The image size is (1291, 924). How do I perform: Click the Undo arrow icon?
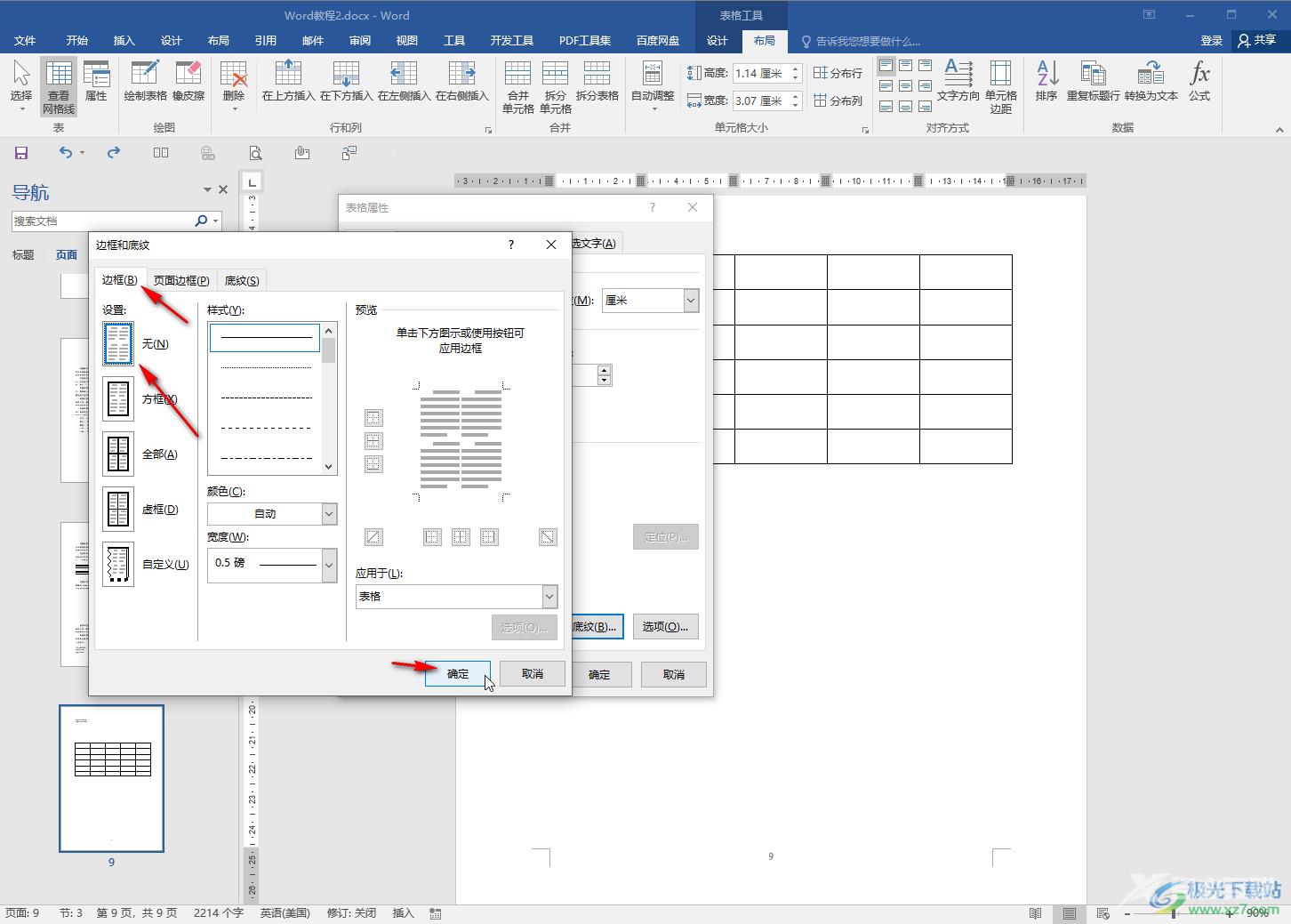[x=65, y=153]
